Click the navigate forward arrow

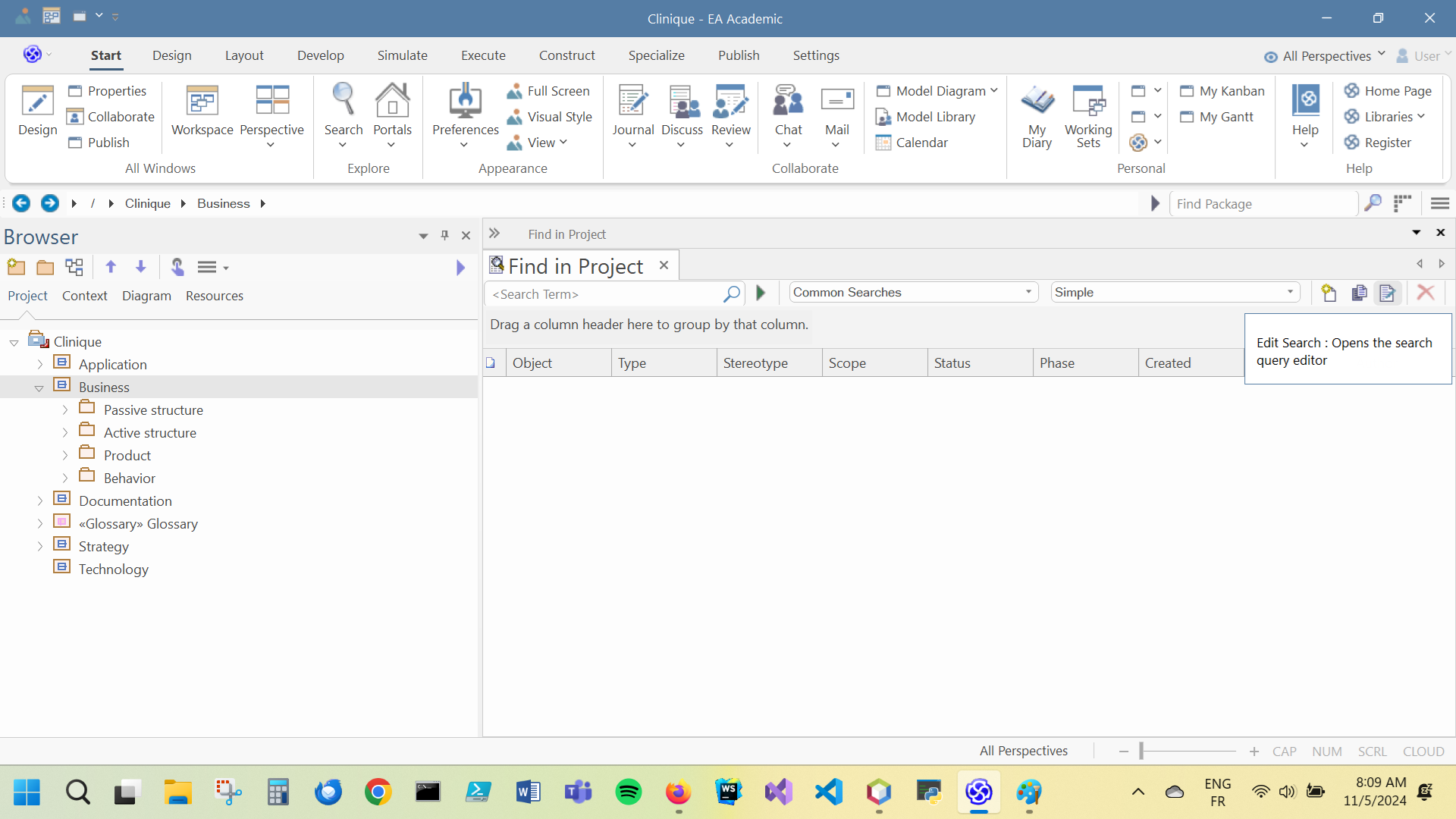pyautogui.click(x=50, y=203)
